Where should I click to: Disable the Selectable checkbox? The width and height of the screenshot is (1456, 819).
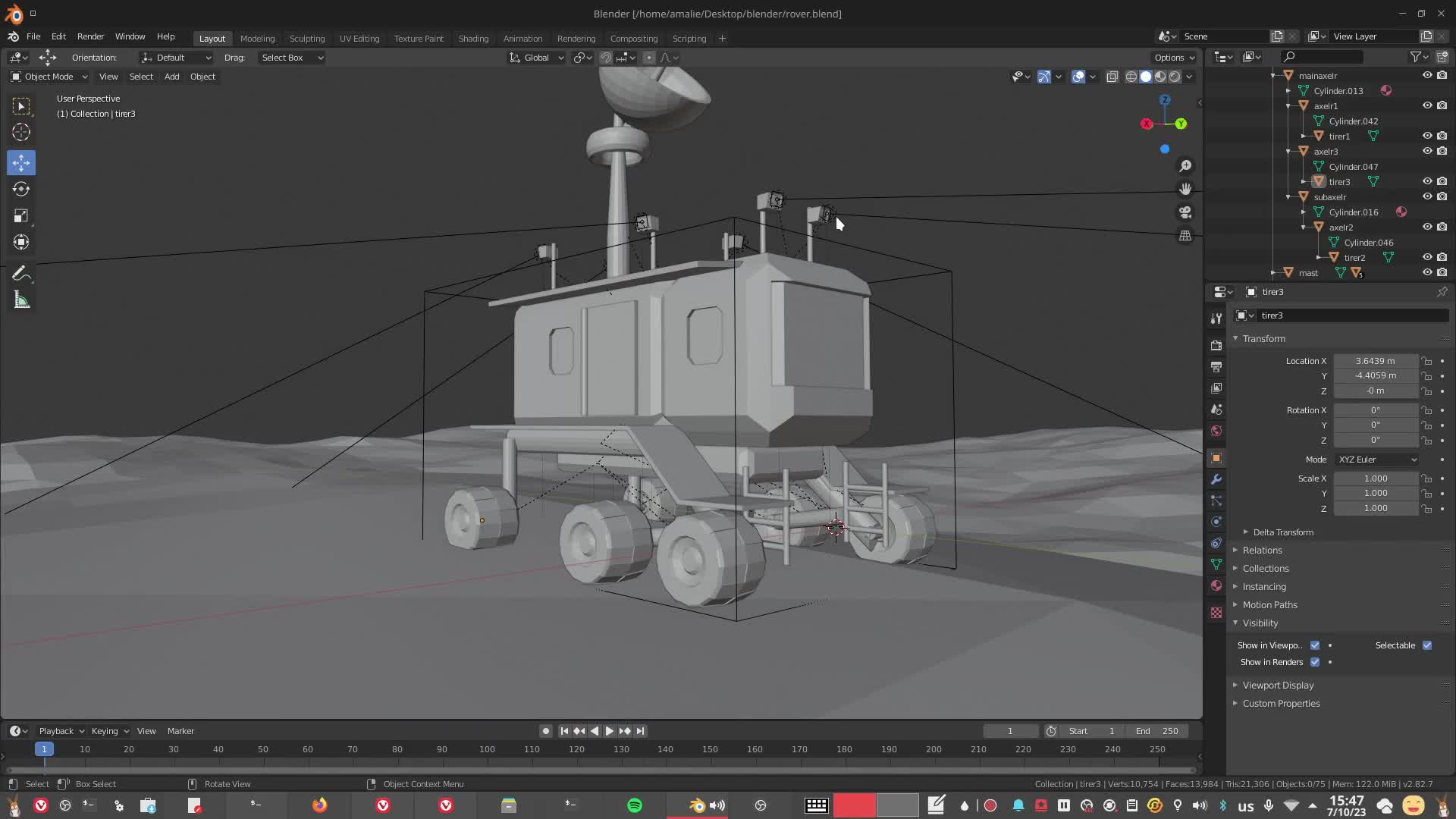pyautogui.click(x=1427, y=645)
